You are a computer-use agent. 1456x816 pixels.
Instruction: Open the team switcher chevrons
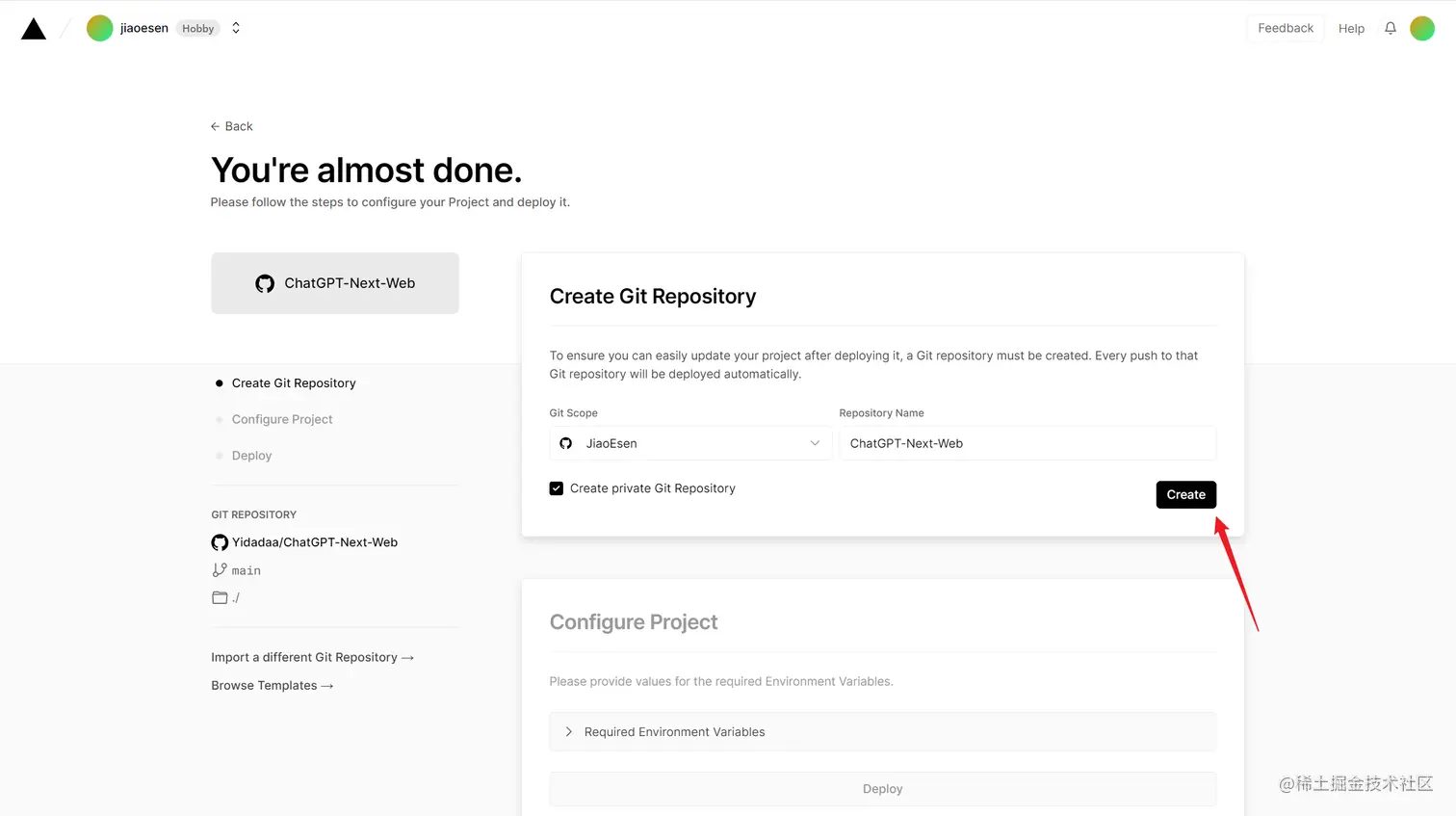[236, 28]
